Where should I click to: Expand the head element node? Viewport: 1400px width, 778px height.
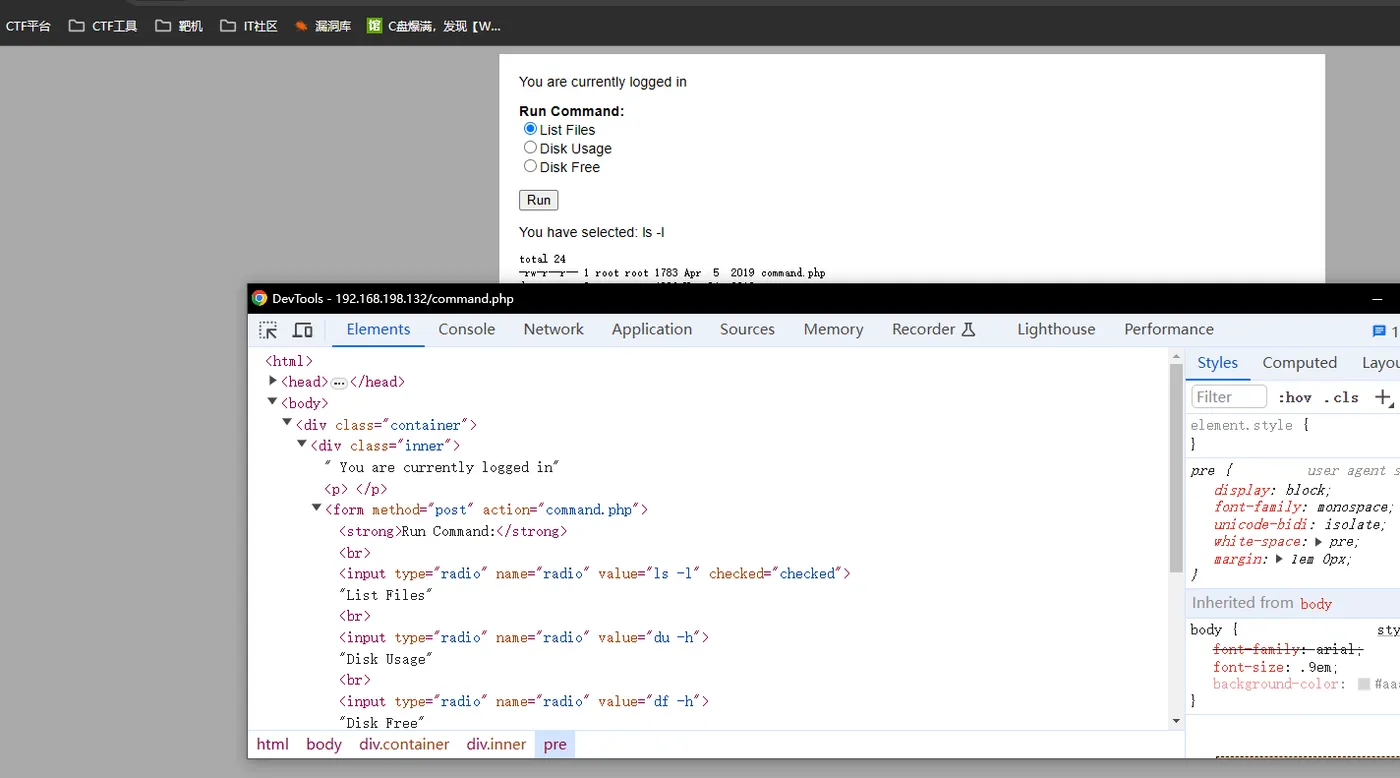point(272,381)
